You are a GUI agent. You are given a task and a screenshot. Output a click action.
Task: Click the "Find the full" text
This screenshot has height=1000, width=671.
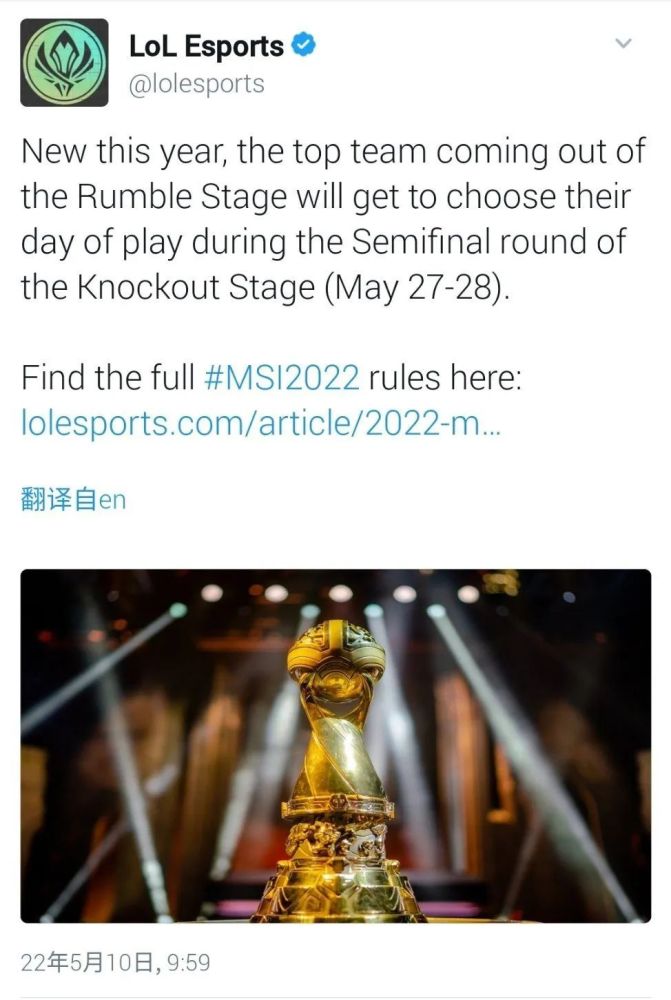[108, 379]
